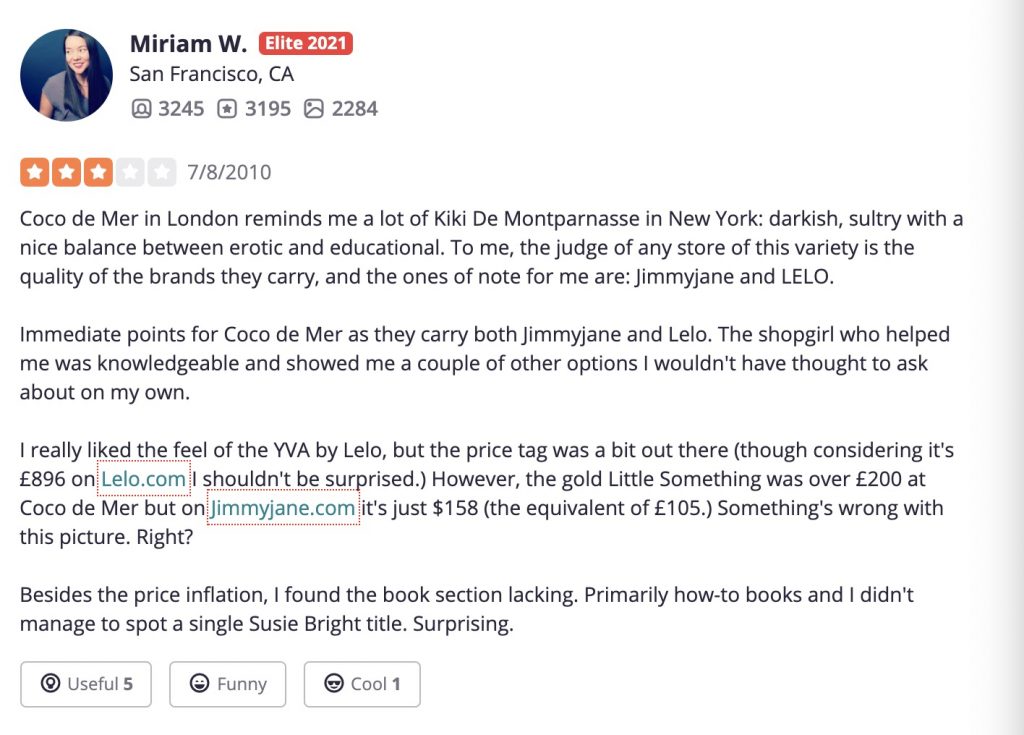Click the second orange rating star
The height and width of the screenshot is (735, 1024).
point(66,172)
